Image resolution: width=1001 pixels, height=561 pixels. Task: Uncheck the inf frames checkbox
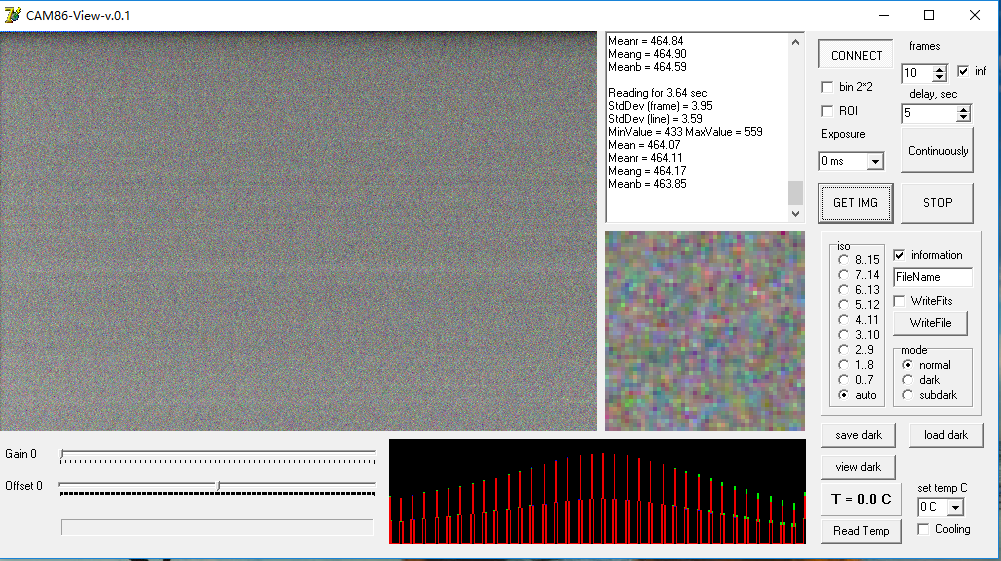pos(963,71)
